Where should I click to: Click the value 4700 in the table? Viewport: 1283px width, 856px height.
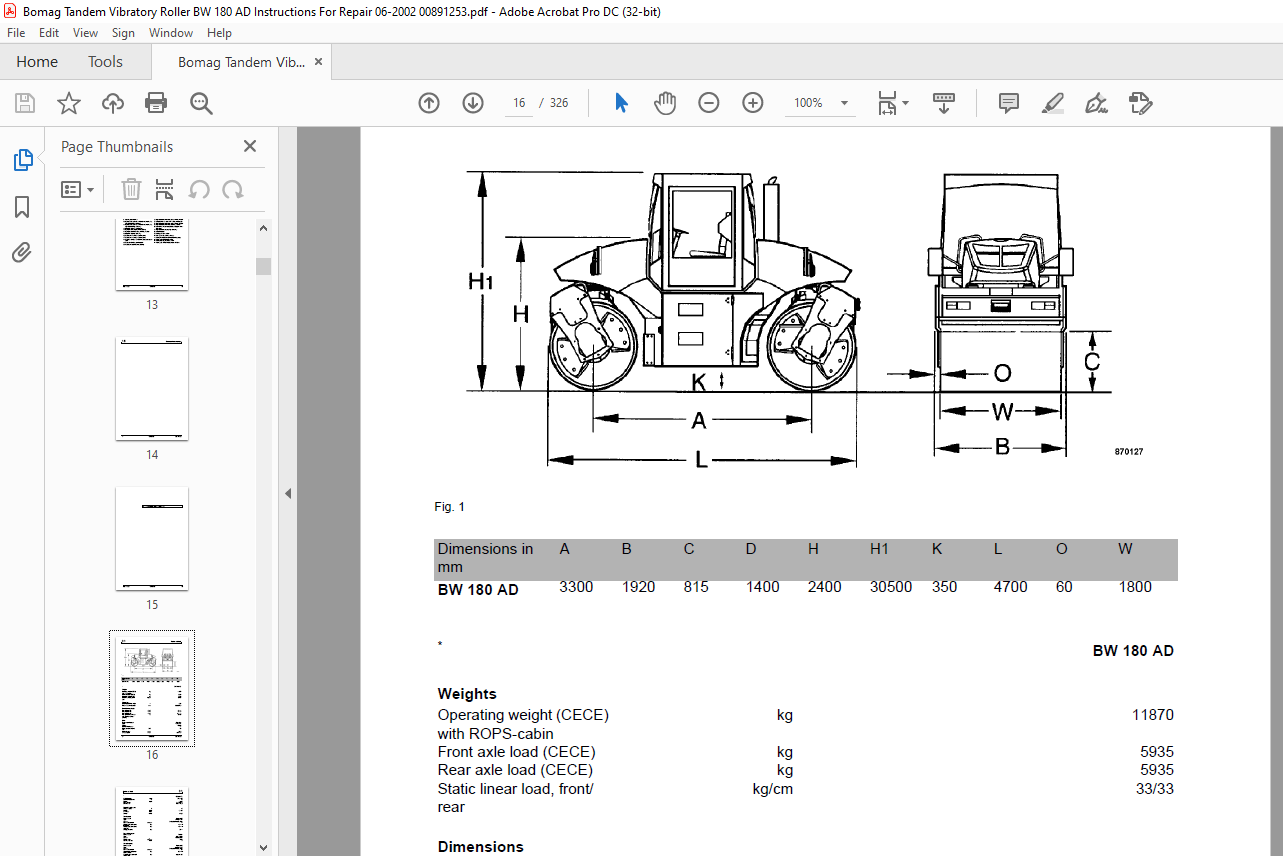[x=1010, y=587]
